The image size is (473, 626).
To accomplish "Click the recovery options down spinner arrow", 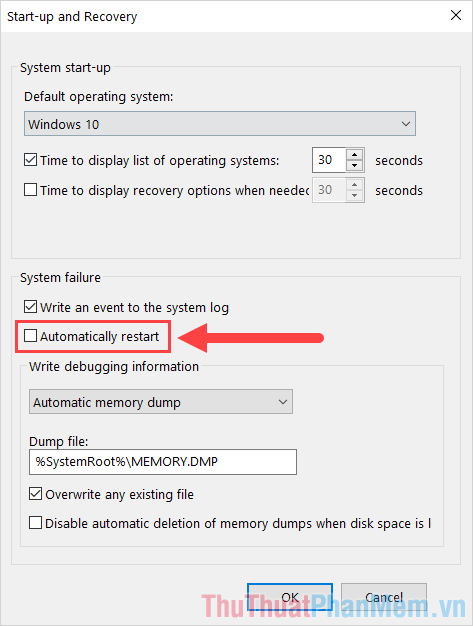I will point(354,196).
